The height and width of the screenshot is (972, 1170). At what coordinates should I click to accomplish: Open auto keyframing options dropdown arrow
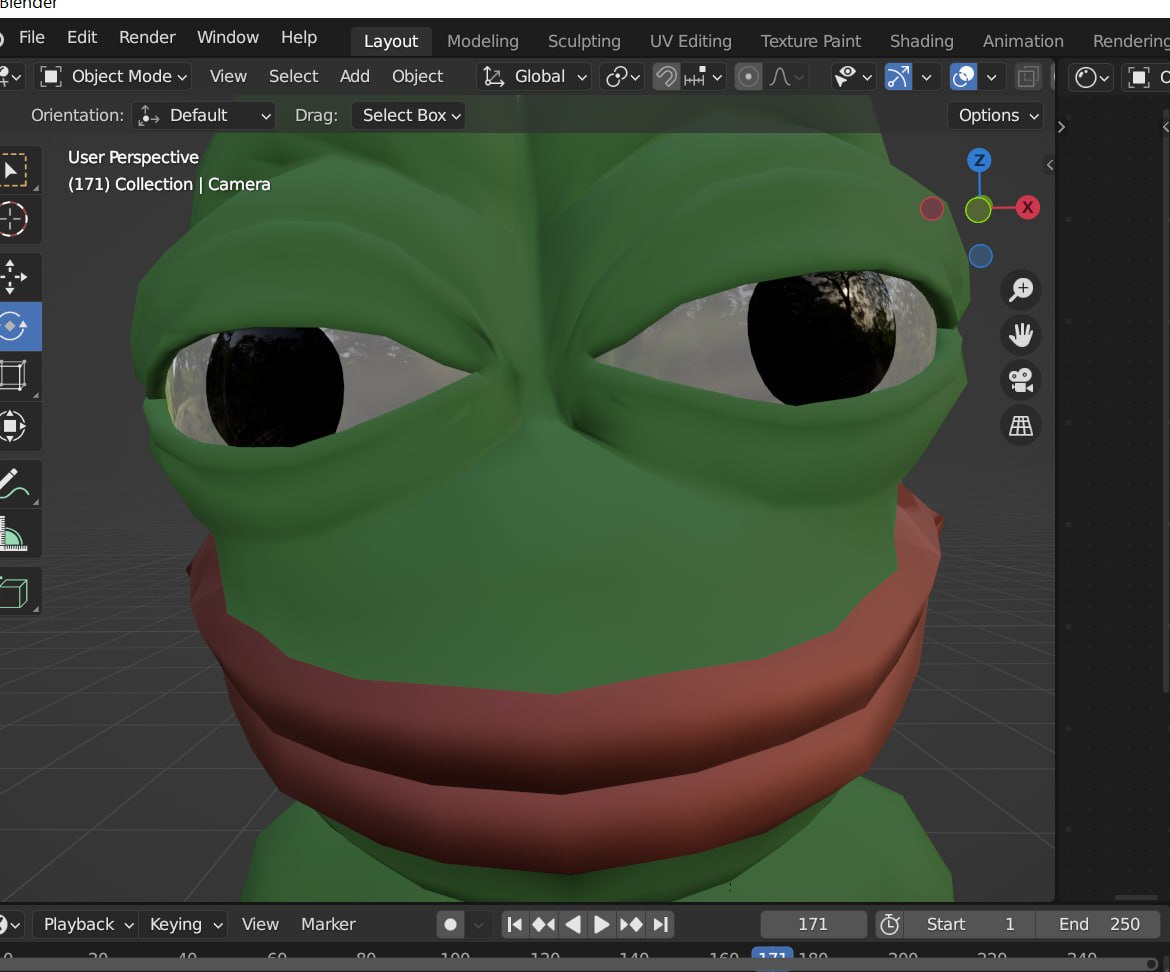click(478, 925)
